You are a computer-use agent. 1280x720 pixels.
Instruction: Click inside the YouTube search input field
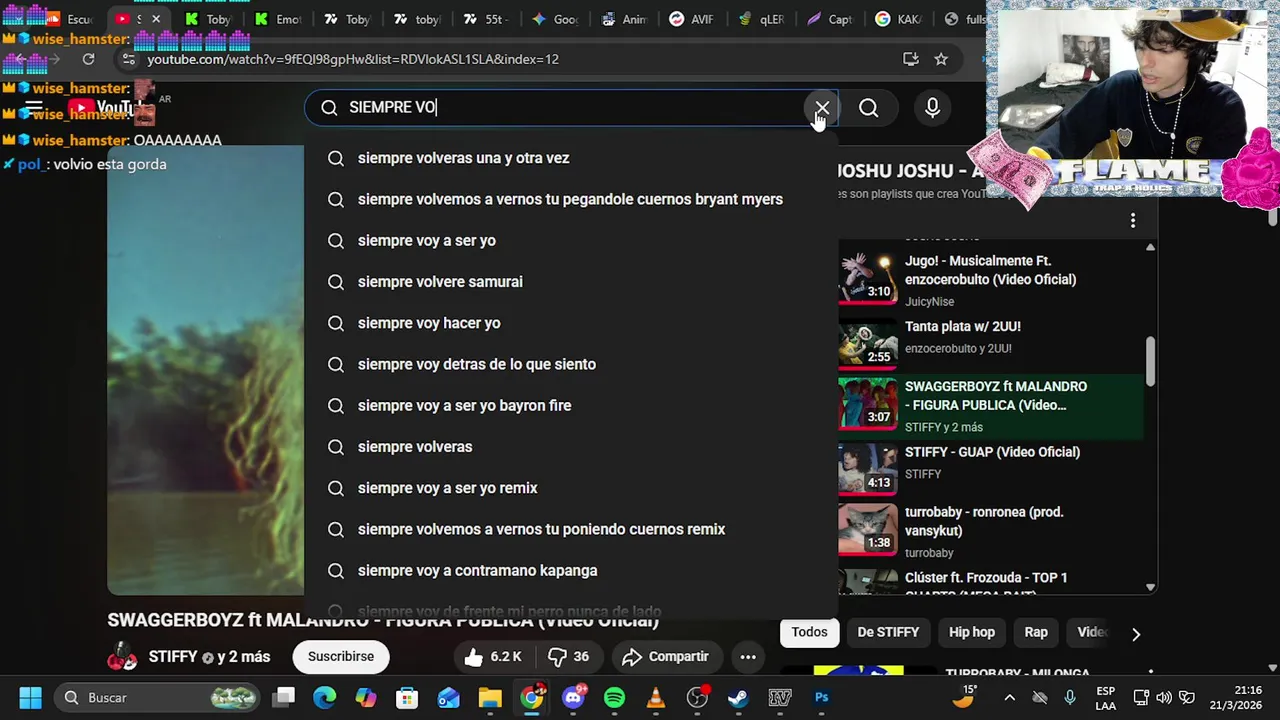coord(570,107)
